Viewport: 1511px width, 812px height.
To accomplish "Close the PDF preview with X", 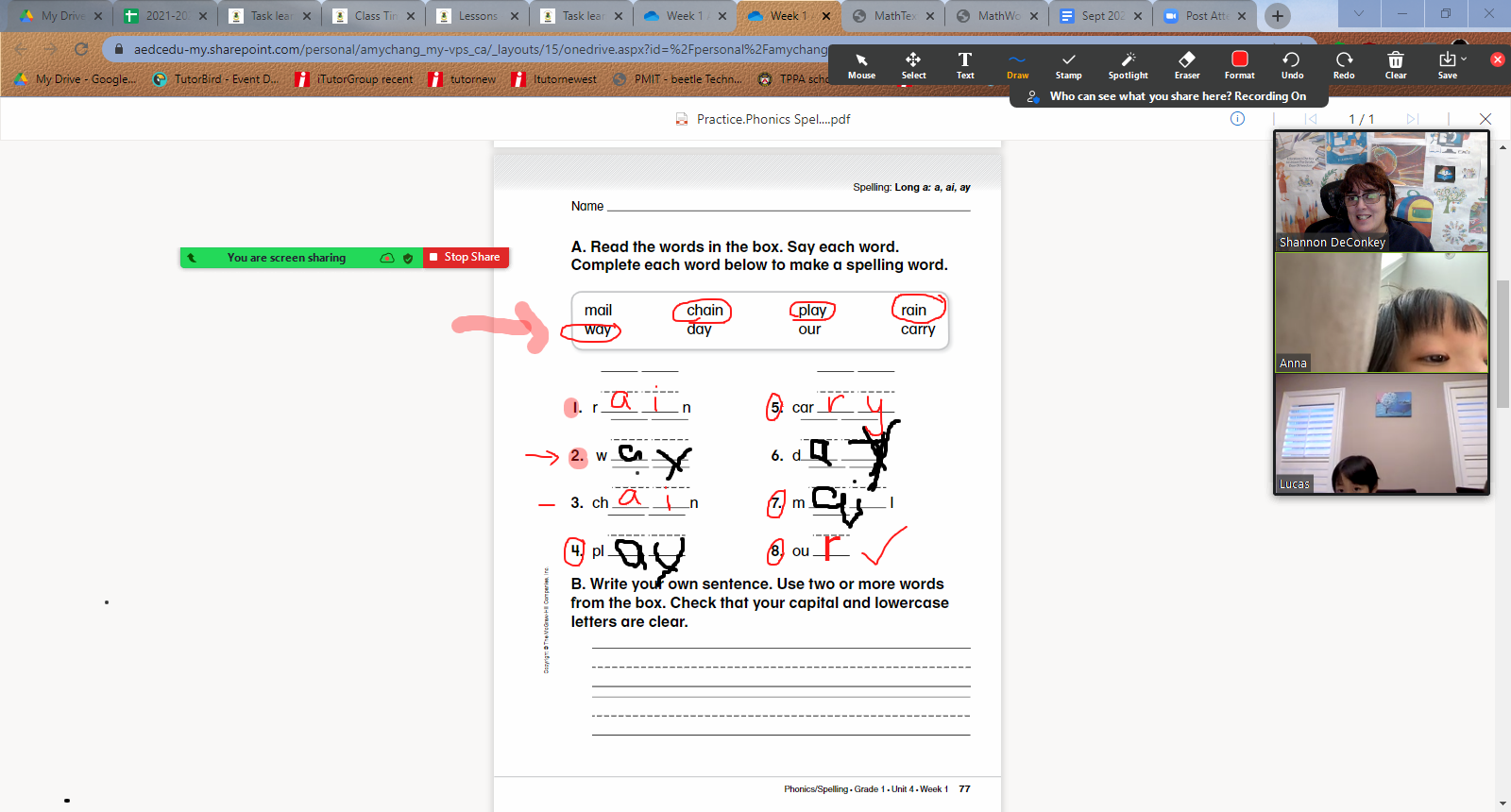I will tap(1485, 119).
